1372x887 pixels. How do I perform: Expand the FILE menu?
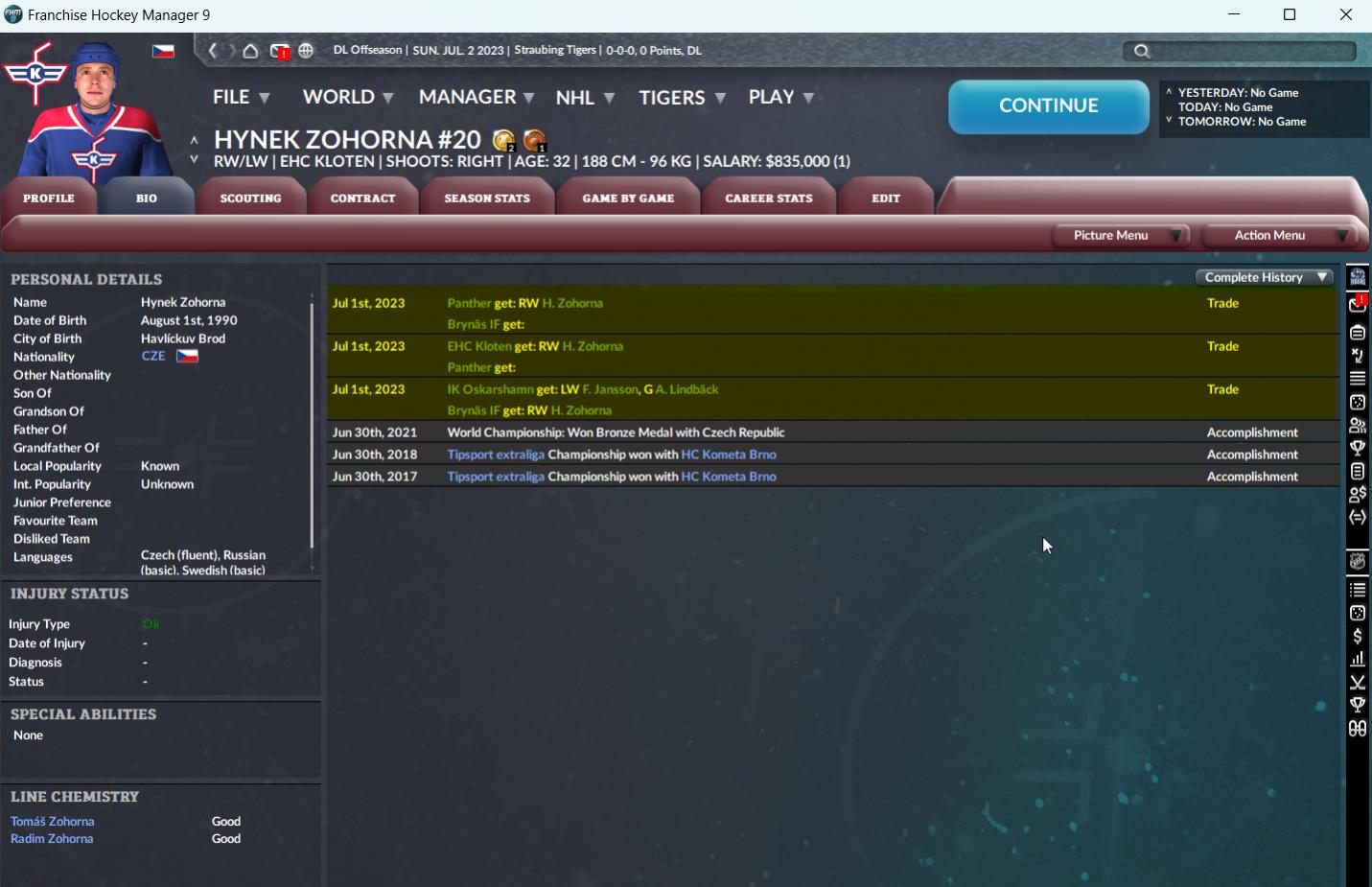click(x=241, y=98)
